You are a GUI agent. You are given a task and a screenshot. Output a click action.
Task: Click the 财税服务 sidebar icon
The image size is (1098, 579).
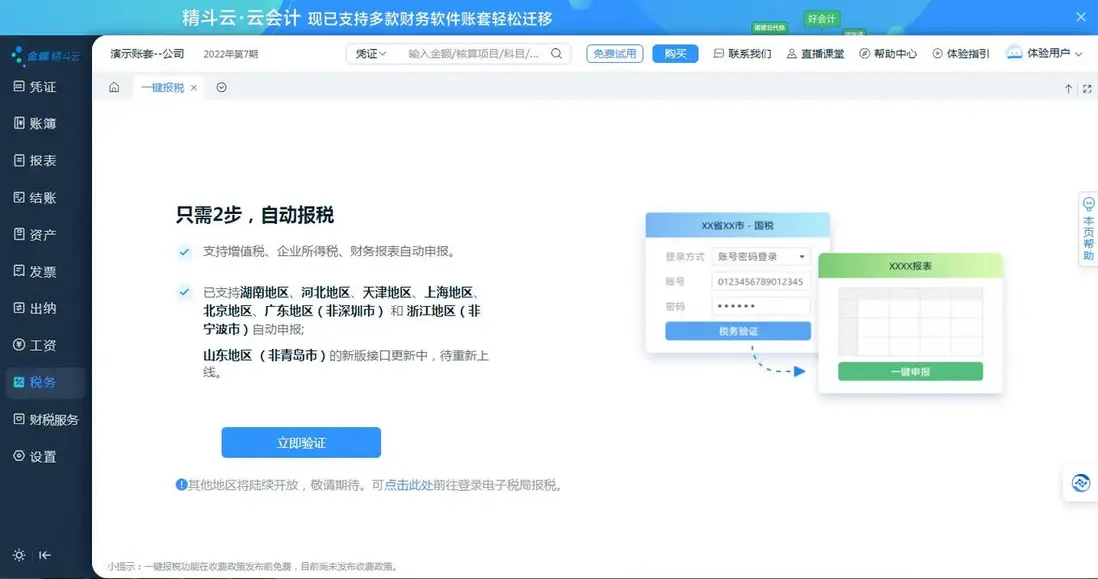click(19, 419)
